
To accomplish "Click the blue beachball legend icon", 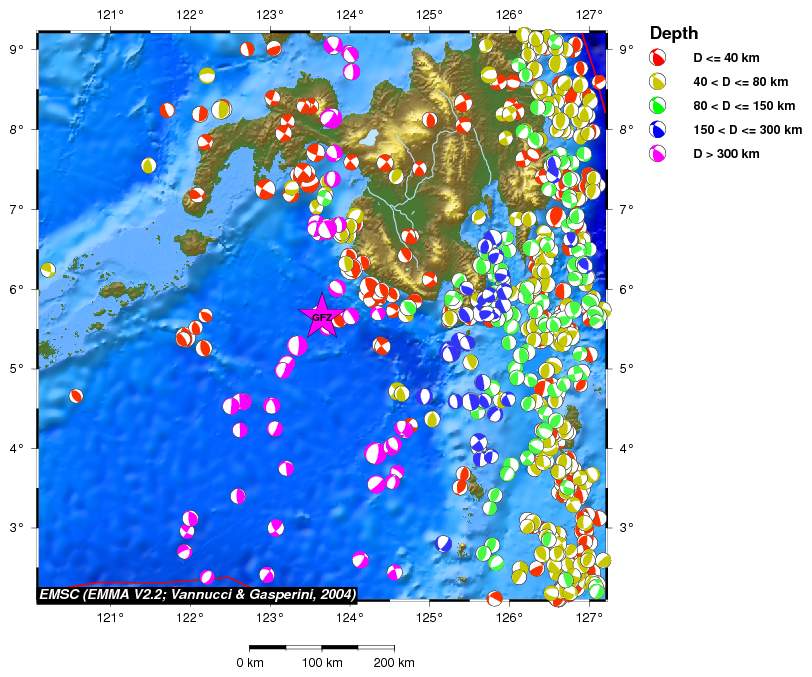I will [x=659, y=130].
